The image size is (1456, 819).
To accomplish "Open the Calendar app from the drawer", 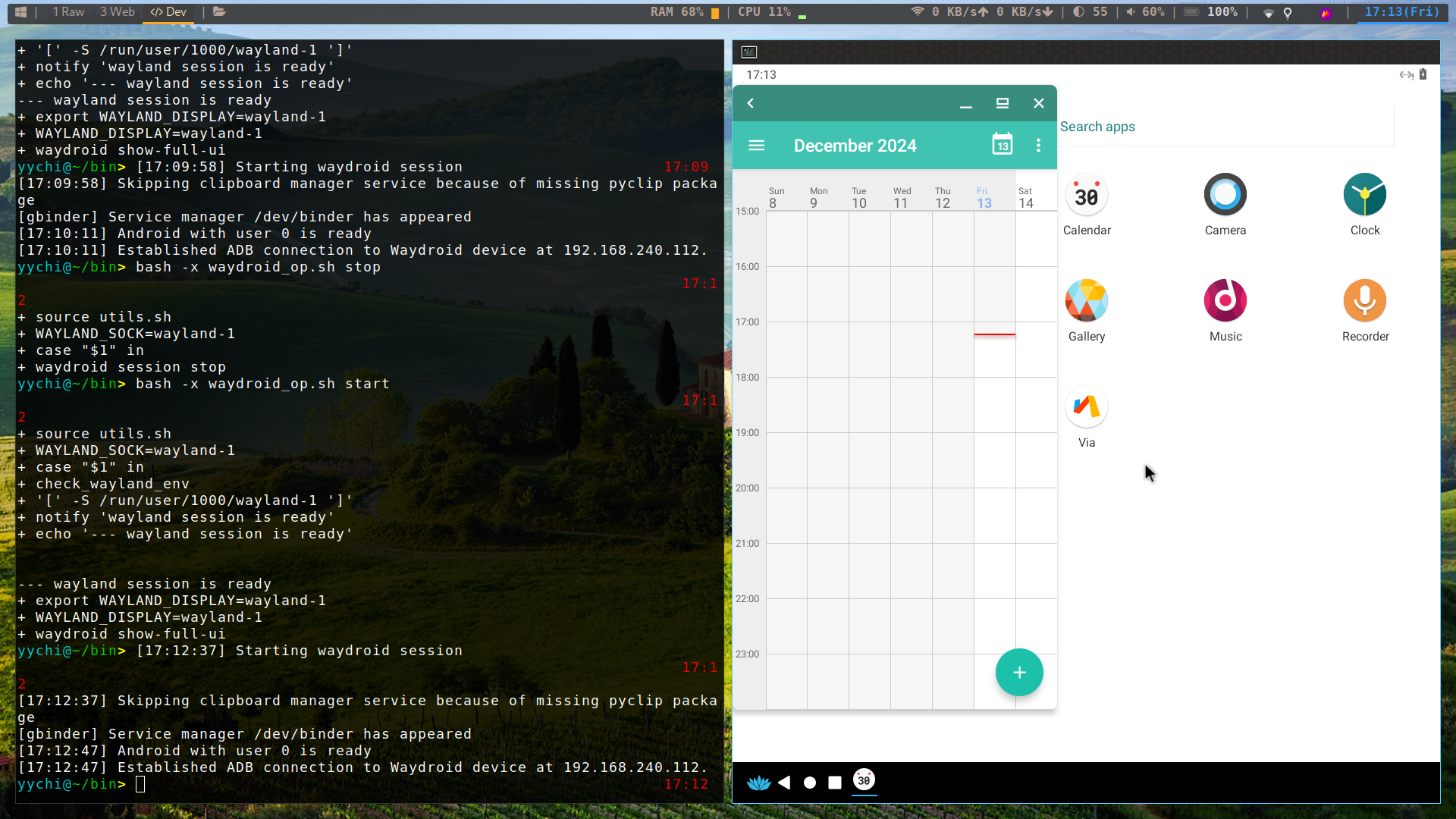I will click(x=1086, y=195).
